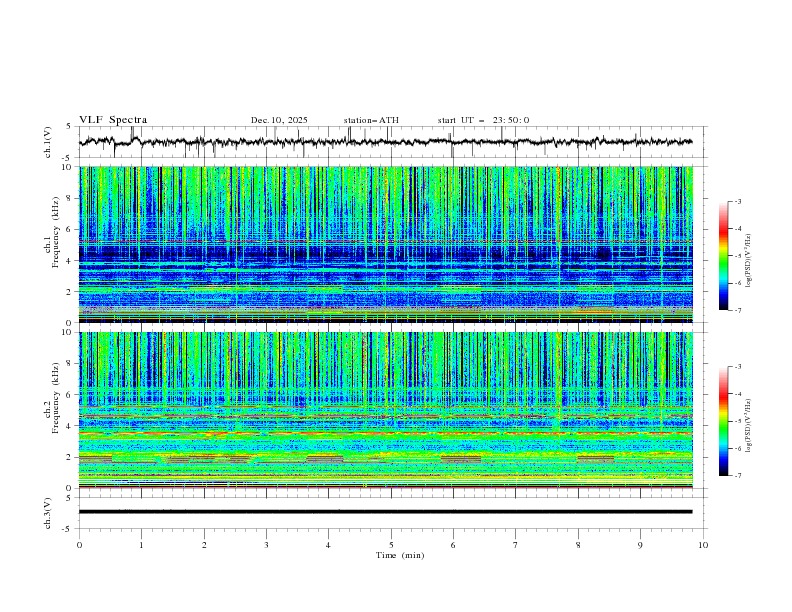Click ch.3(V) voltage tick "5"

click(69, 497)
